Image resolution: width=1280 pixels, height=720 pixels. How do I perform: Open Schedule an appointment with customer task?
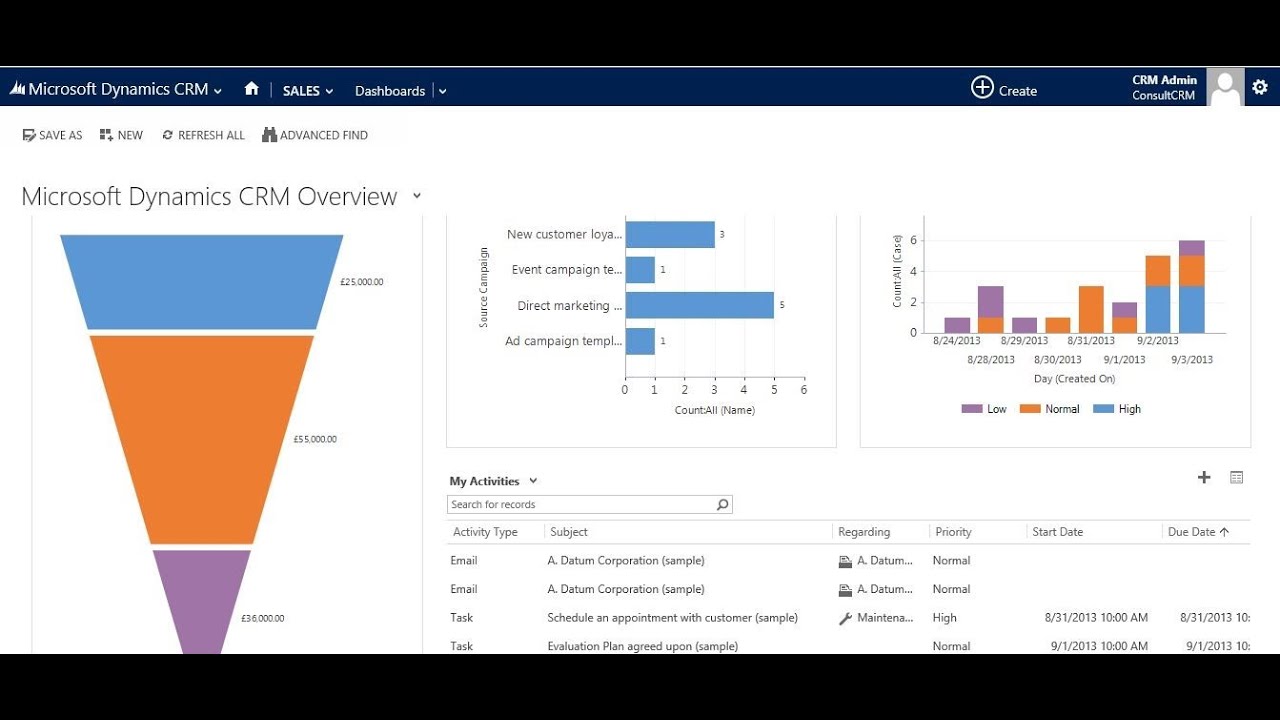pos(672,618)
